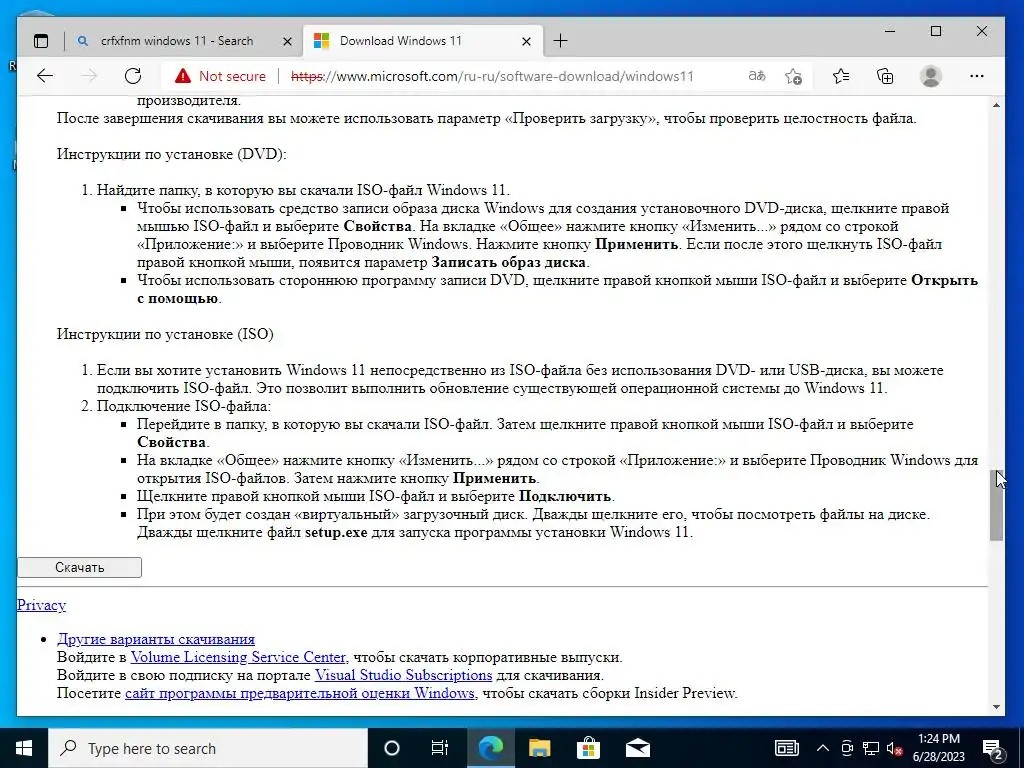Refresh the current page
Screen dimensions: 1024x768
coord(133,76)
